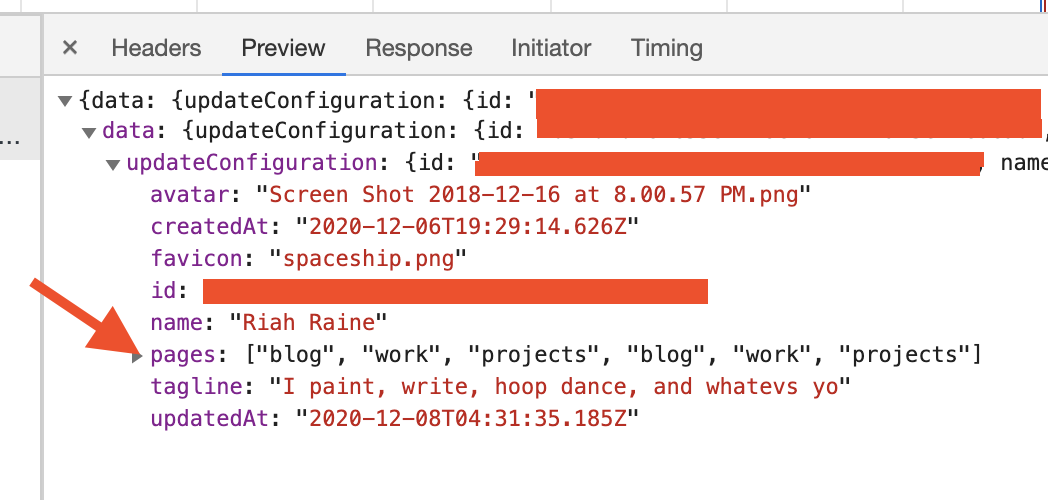Screen dimensions: 1048x500
Task: Select the avatar value "Screen Shot 2018-12-16 at 8.00.57 PM.png"
Action: pos(534,195)
